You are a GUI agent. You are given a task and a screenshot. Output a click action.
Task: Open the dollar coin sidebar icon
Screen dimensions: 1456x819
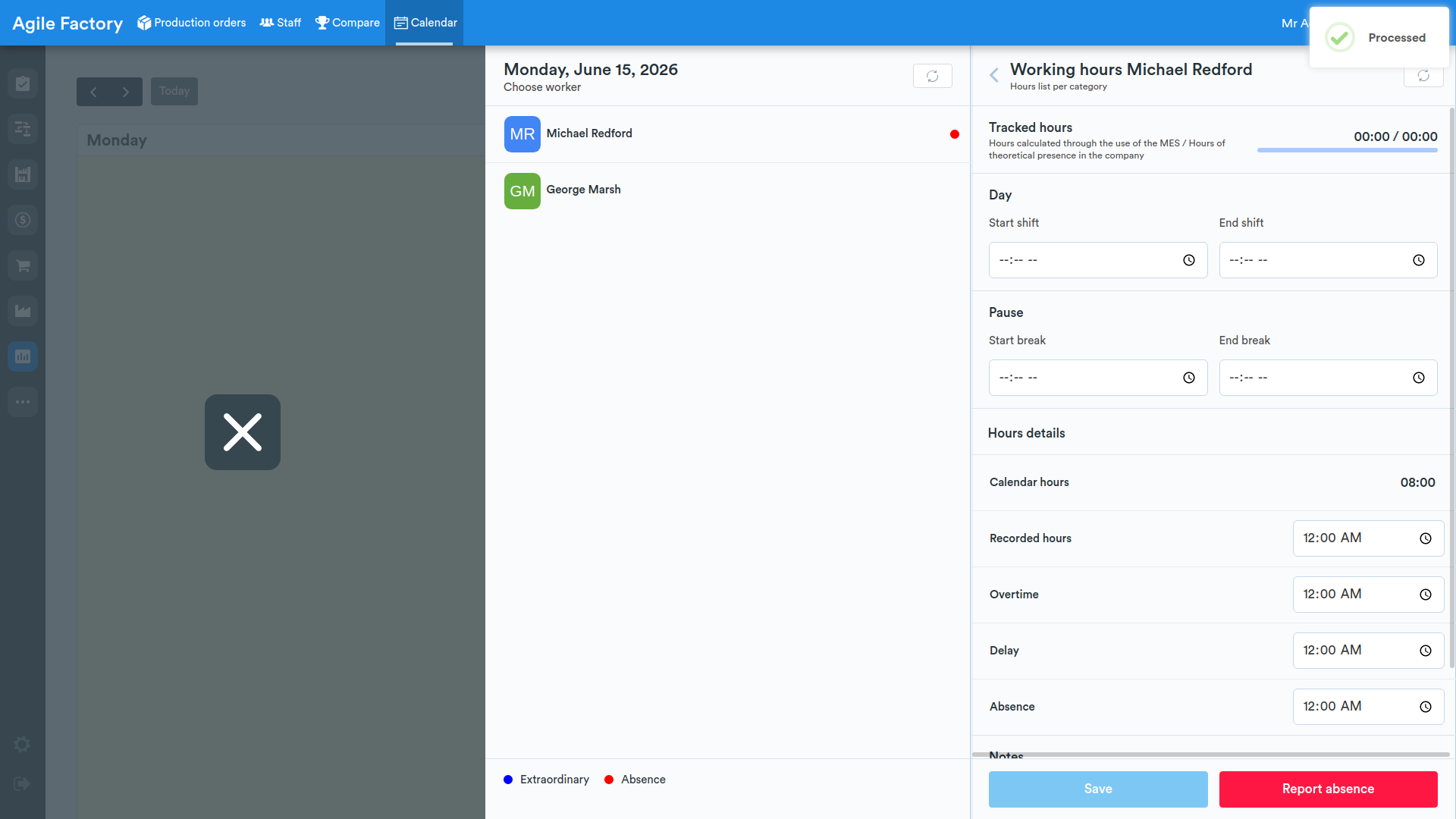[x=23, y=220]
